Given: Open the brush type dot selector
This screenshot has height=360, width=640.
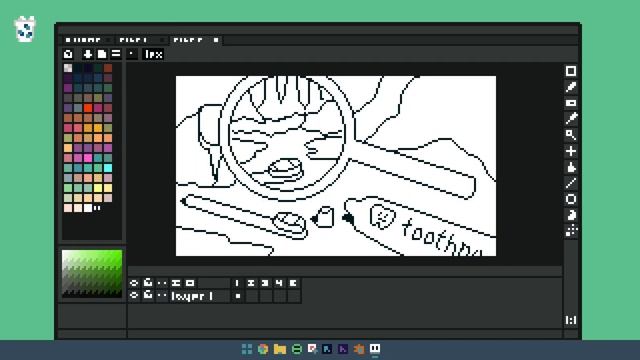Looking at the screenshot, I should (x=131, y=54).
